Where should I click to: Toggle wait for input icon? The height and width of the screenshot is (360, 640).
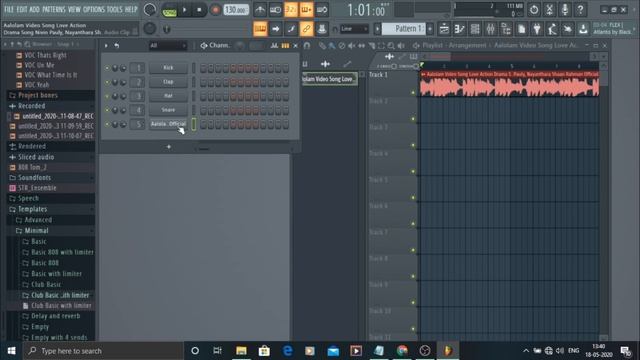(275, 9)
